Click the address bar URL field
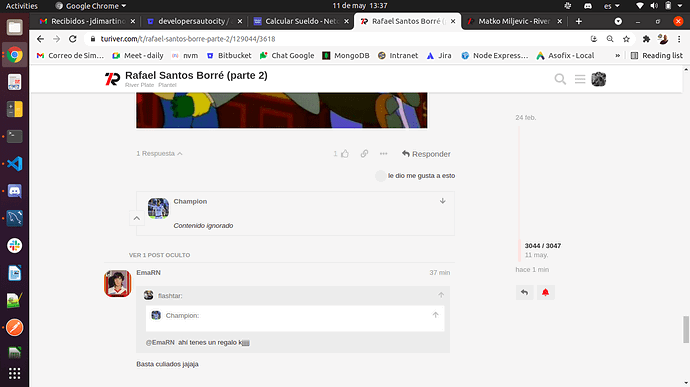690x387 pixels. 339,39
